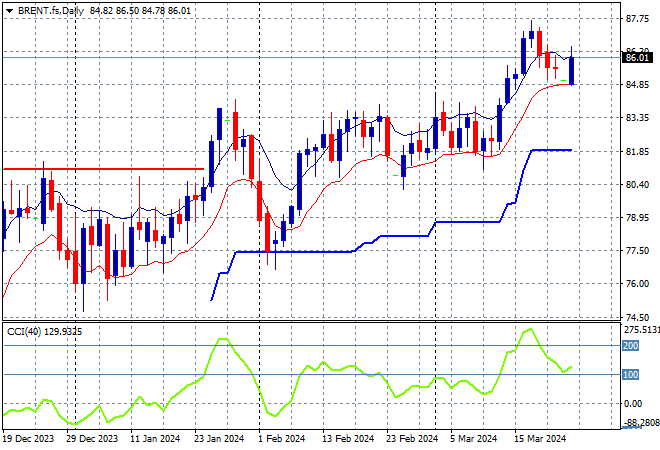Click the 5 Mar 2024 date label
660x450 pixels.
click(x=474, y=439)
